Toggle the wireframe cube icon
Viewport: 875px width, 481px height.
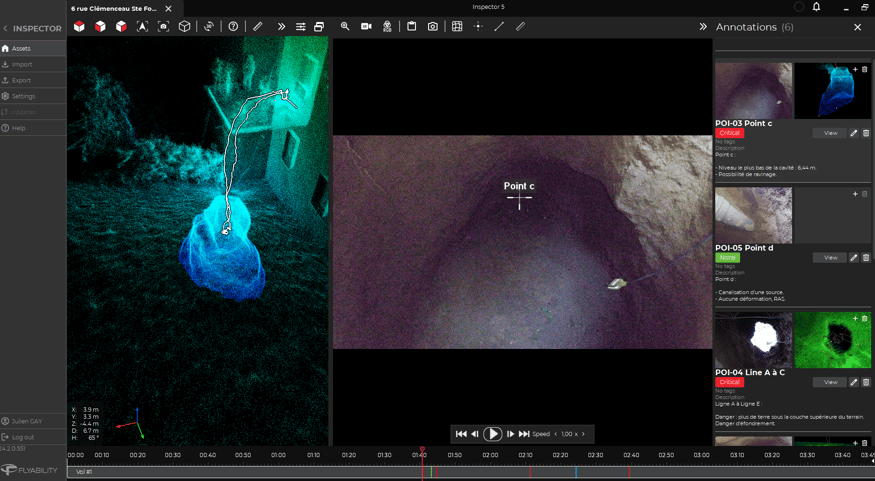[185, 26]
